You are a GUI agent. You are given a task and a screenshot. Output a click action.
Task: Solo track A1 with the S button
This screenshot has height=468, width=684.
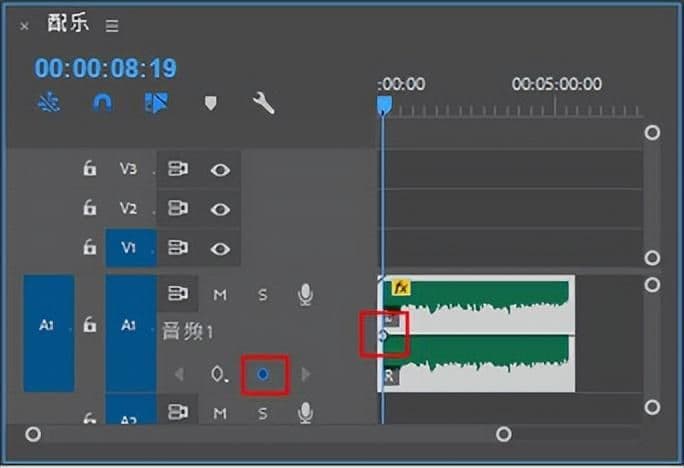263,294
